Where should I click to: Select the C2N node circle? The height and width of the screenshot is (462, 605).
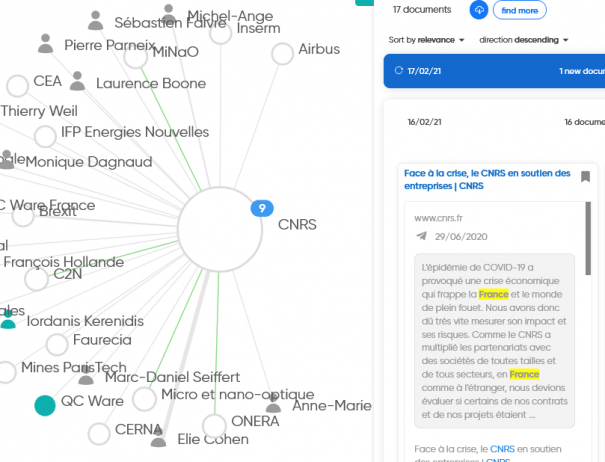[36, 279]
